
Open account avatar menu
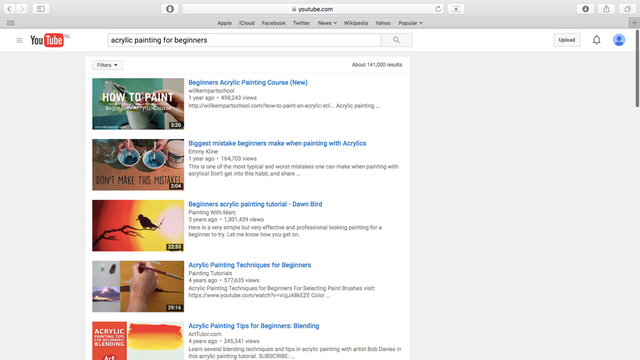click(619, 40)
